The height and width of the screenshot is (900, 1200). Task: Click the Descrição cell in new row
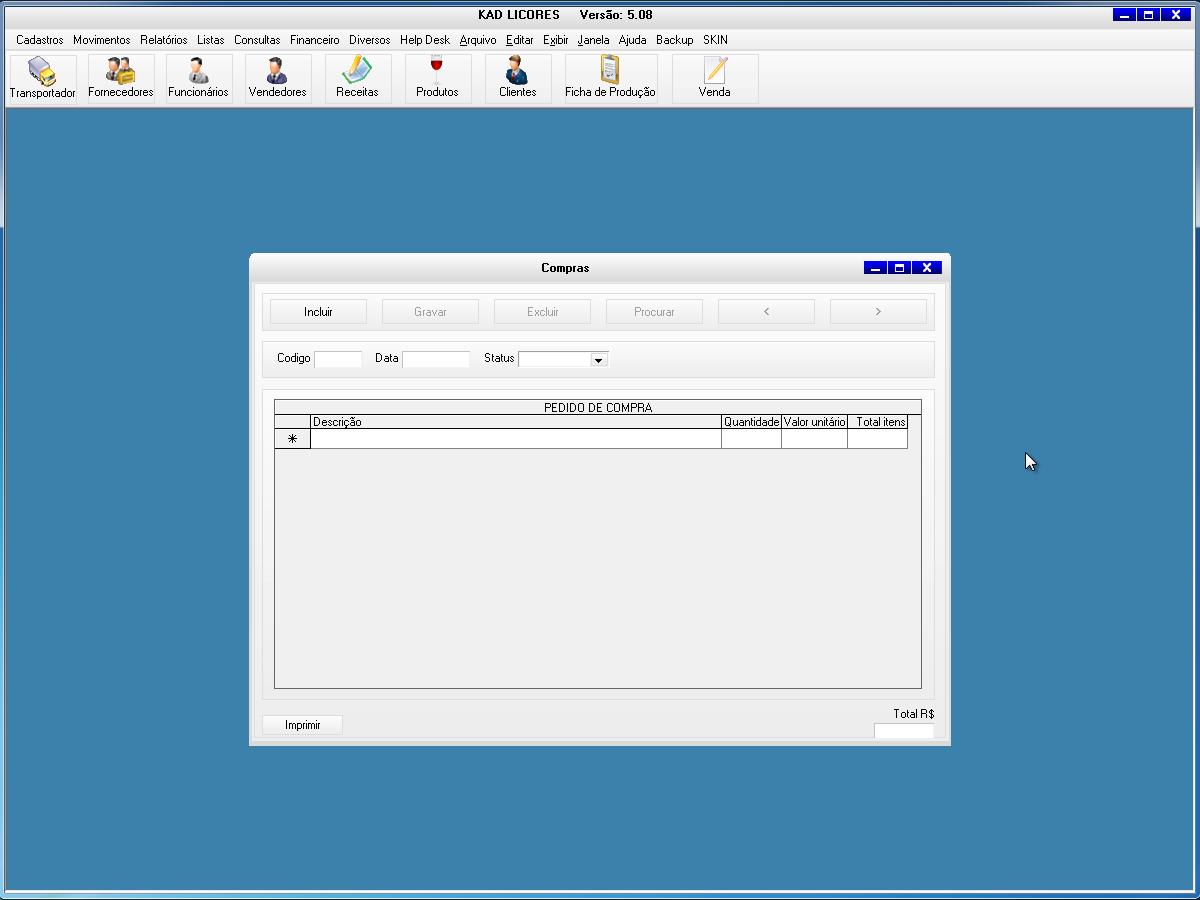516,439
